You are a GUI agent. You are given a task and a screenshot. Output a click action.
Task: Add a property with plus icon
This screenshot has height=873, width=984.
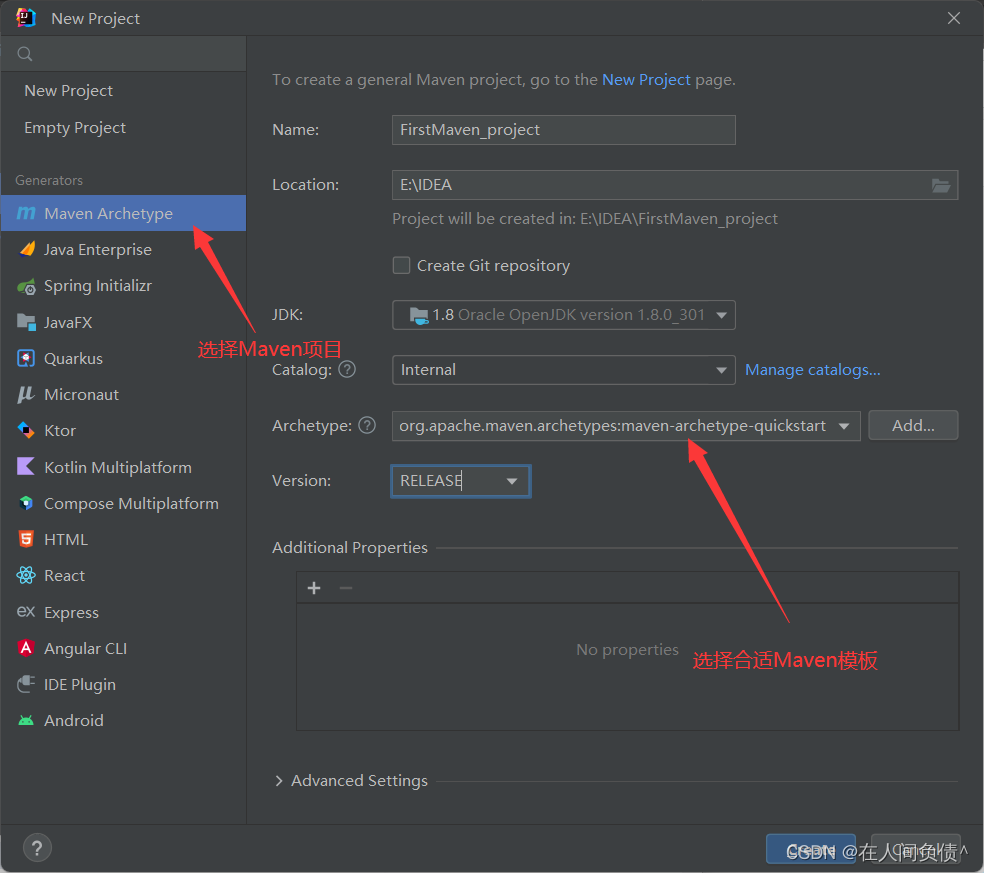pos(314,587)
